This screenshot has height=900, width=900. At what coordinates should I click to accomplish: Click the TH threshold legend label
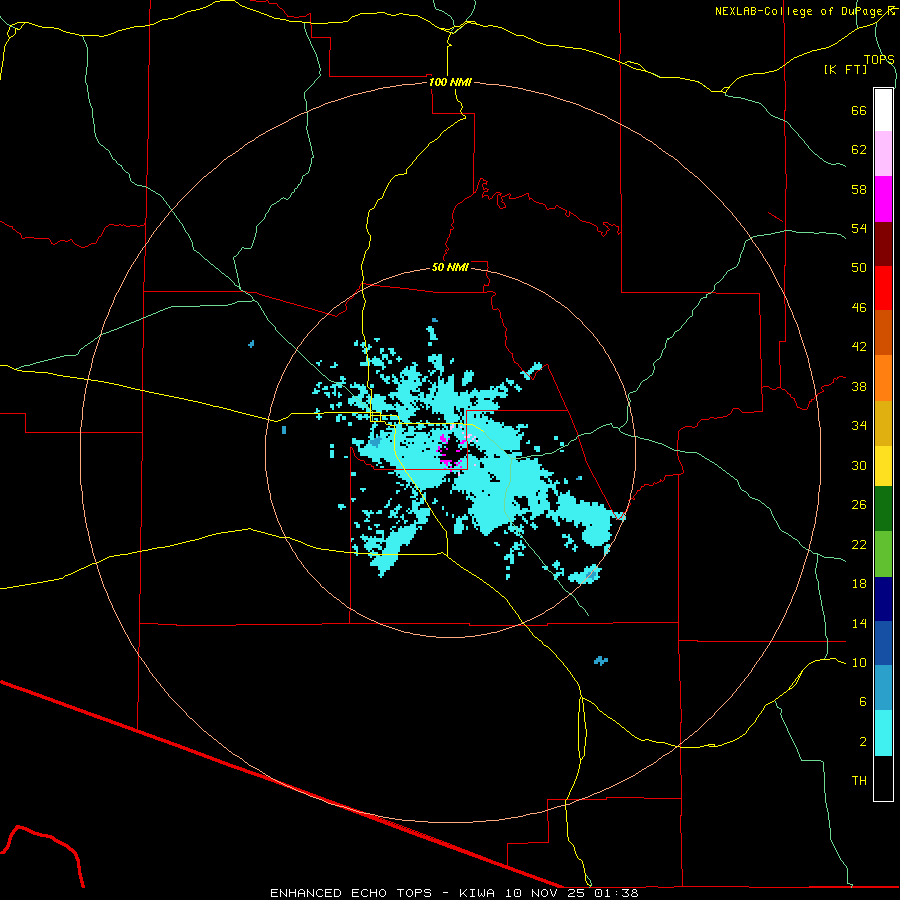[859, 780]
